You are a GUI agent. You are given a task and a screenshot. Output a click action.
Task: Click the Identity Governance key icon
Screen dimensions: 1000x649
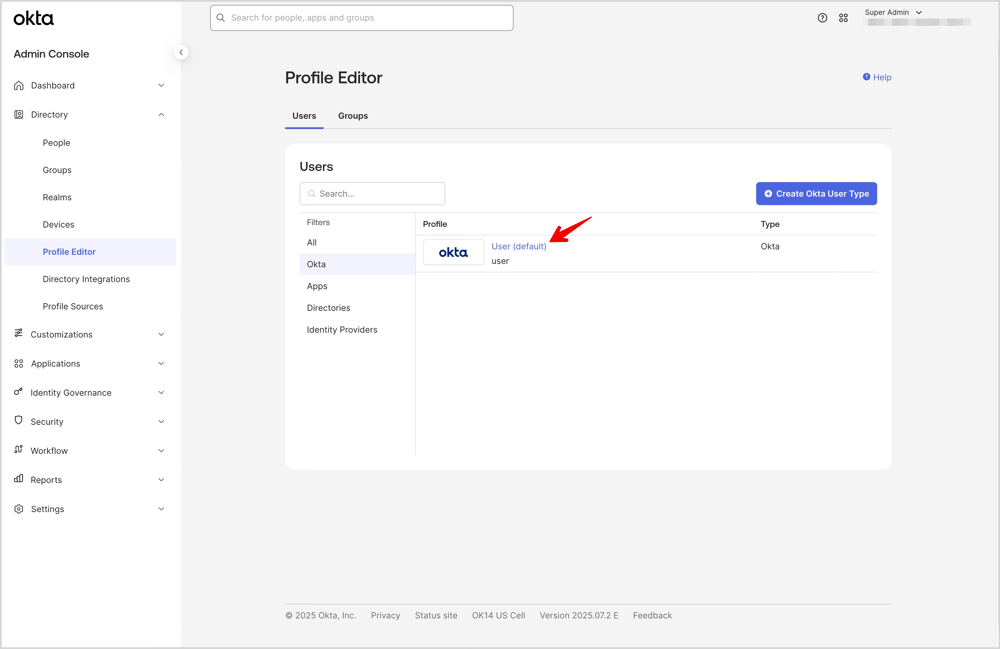pyautogui.click(x=18, y=392)
